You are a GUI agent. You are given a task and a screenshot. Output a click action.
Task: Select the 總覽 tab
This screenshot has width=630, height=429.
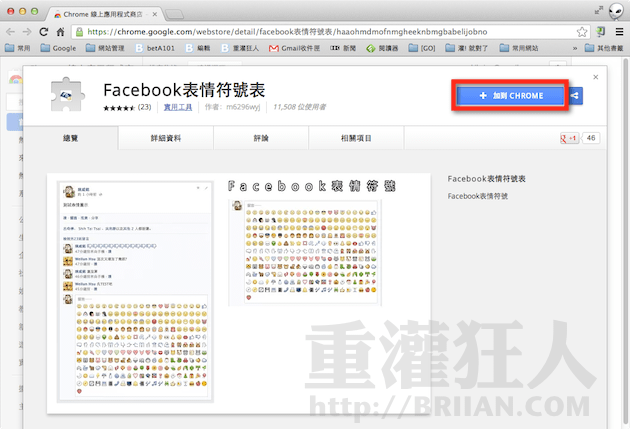[x=70, y=138]
